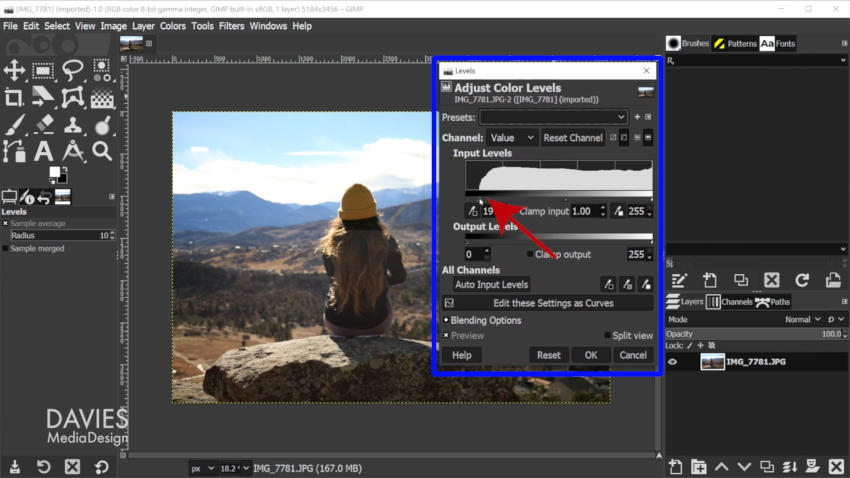Viewport: 850px width, 478px height.
Task: Pick black point for all channels eyedropper
Action: 609,284
